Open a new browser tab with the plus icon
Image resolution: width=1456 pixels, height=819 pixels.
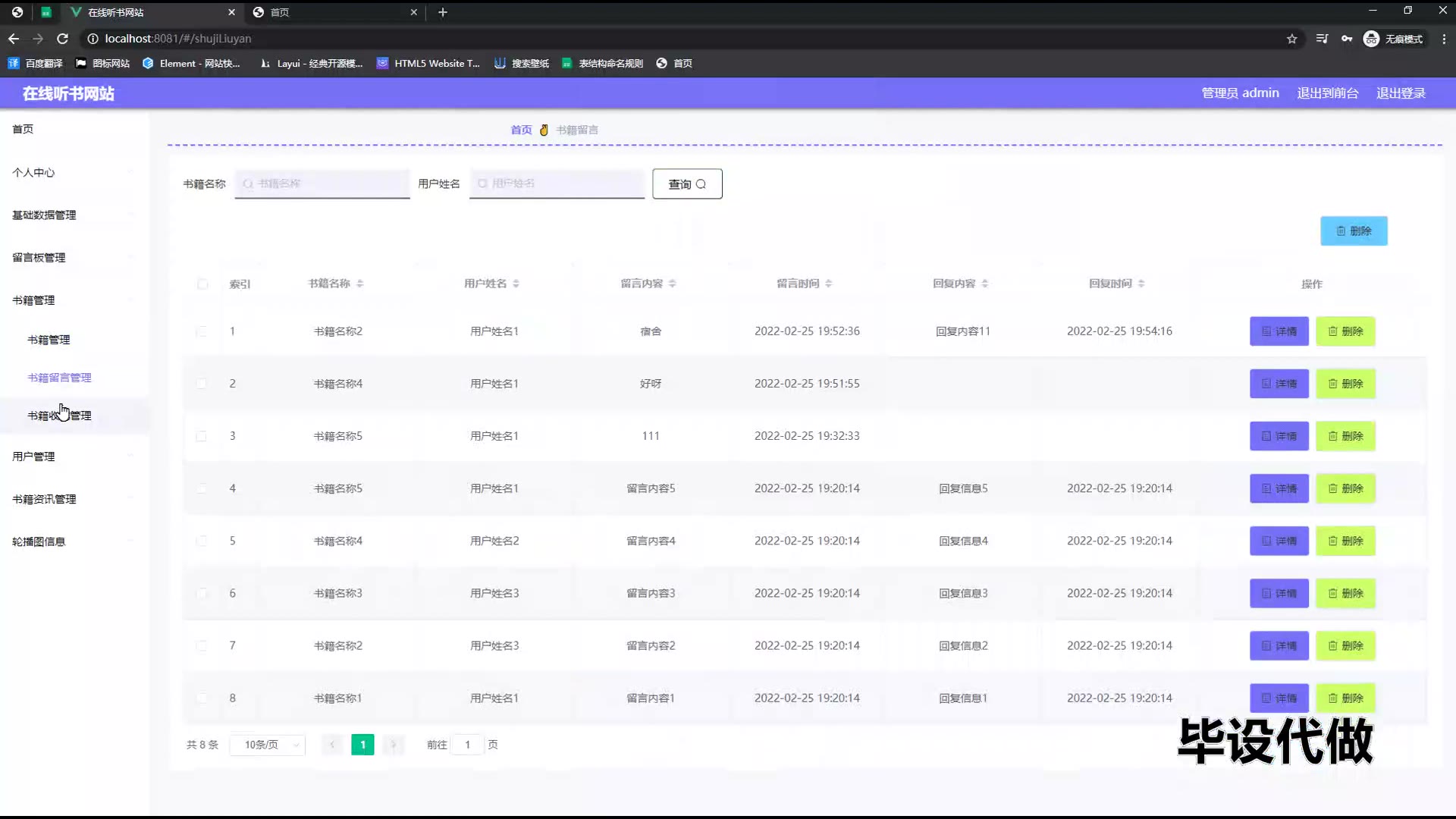click(x=443, y=12)
